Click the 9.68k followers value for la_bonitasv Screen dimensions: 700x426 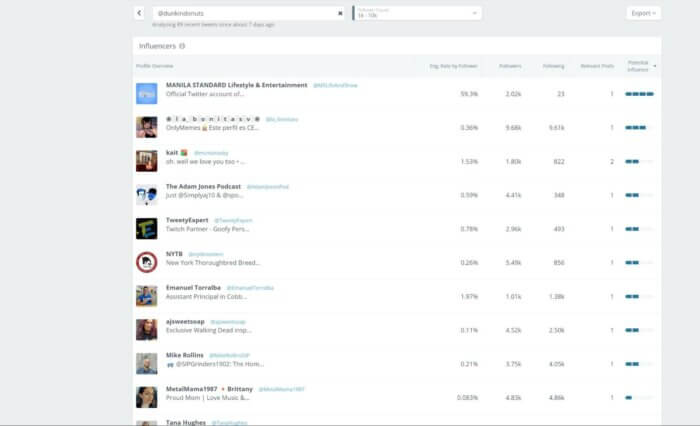[x=513, y=128]
